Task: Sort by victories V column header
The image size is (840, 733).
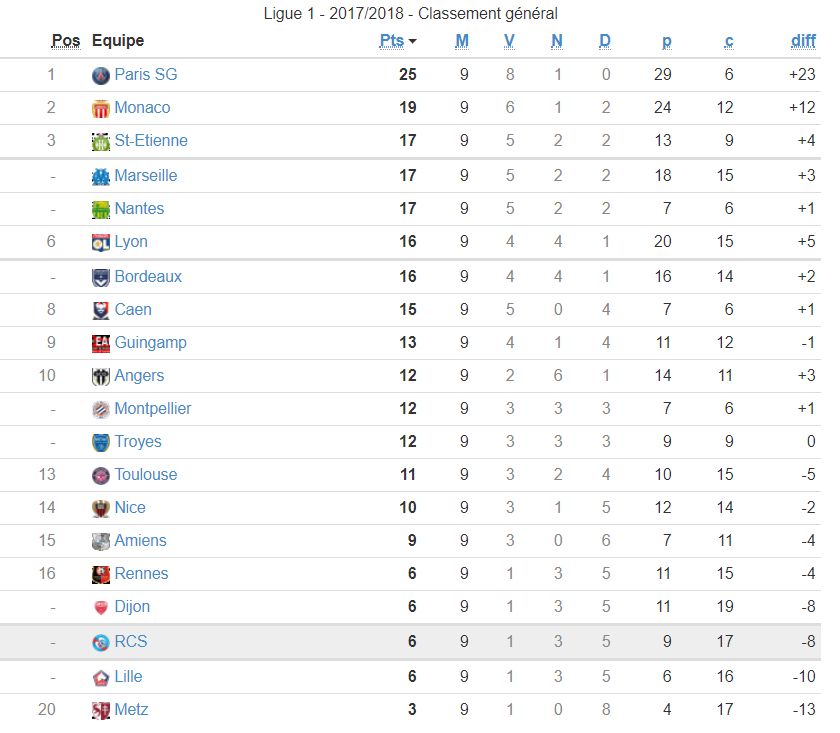Action: (509, 41)
